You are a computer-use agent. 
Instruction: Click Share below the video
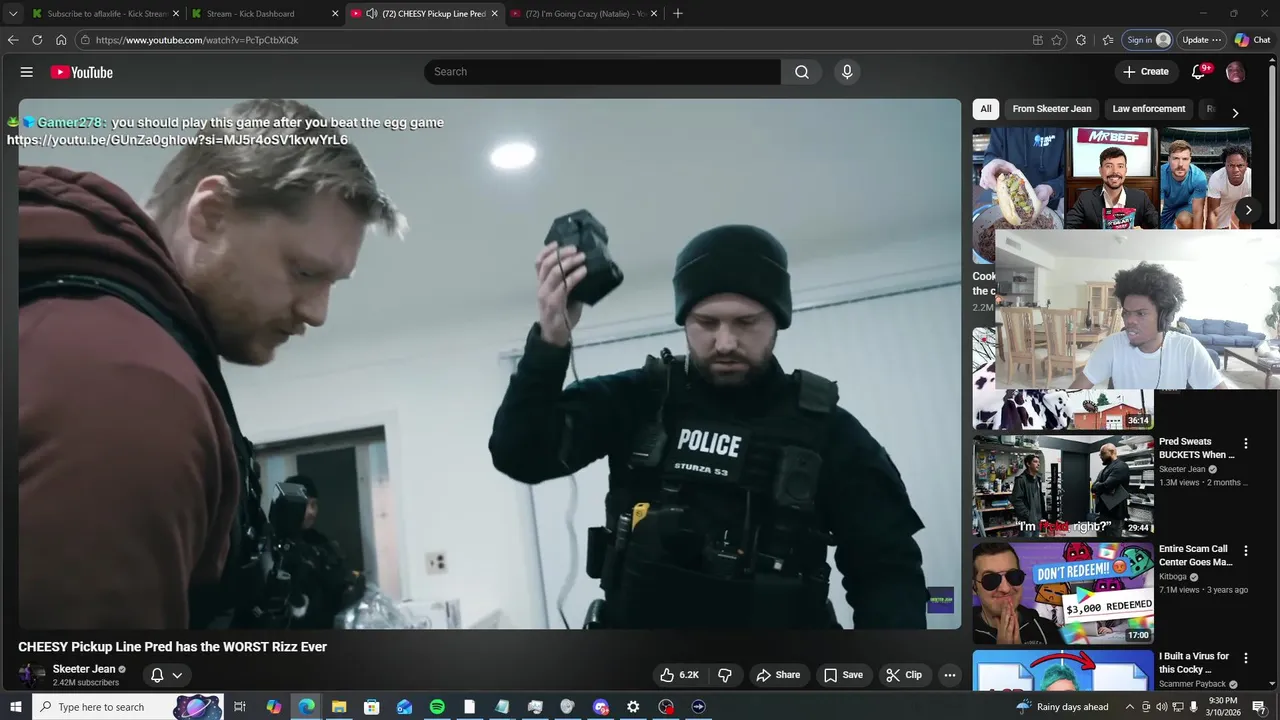[x=778, y=675]
